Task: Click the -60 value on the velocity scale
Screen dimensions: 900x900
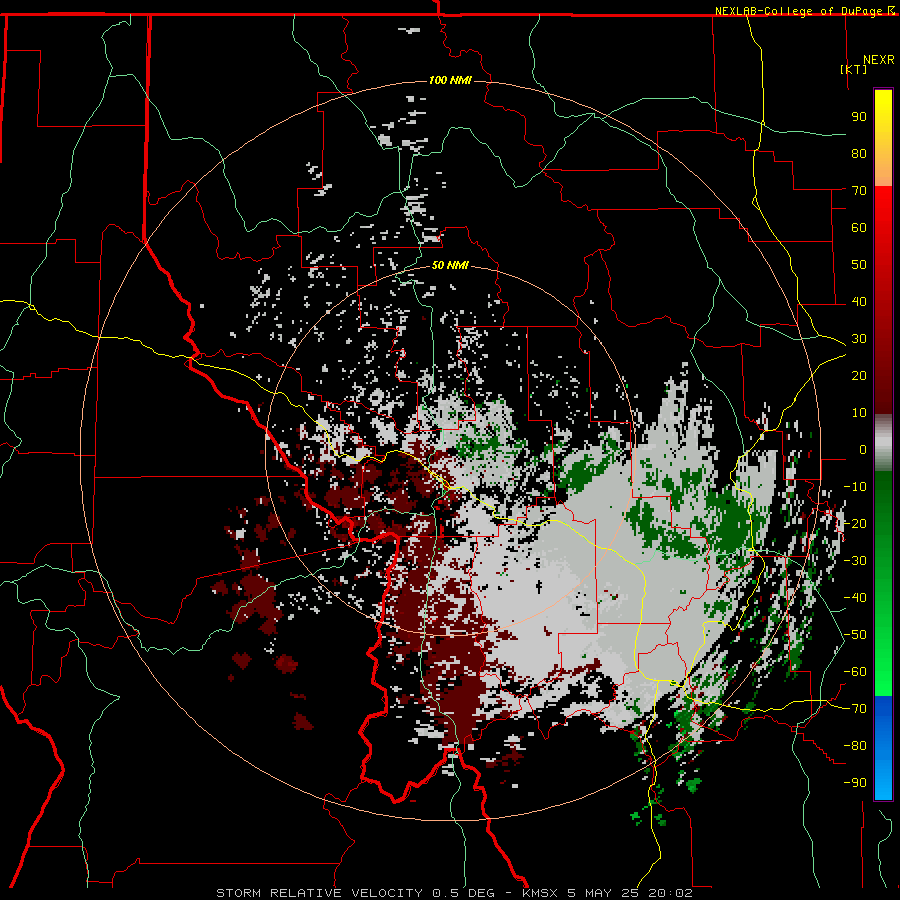Action: click(x=855, y=672)
